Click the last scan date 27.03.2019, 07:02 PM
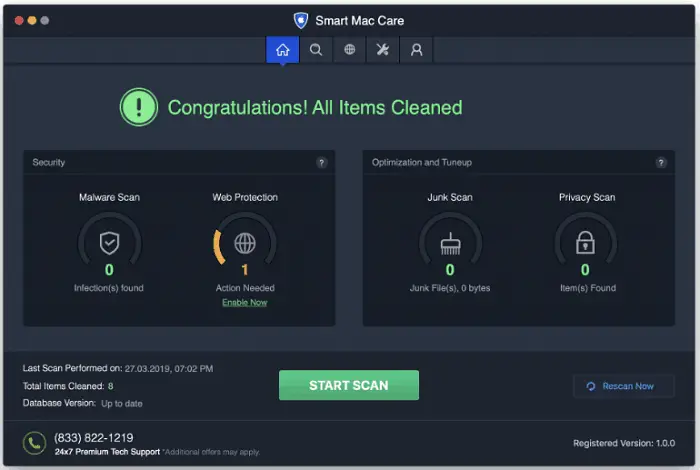Screen dimensions: 700x470 [169, 369]
